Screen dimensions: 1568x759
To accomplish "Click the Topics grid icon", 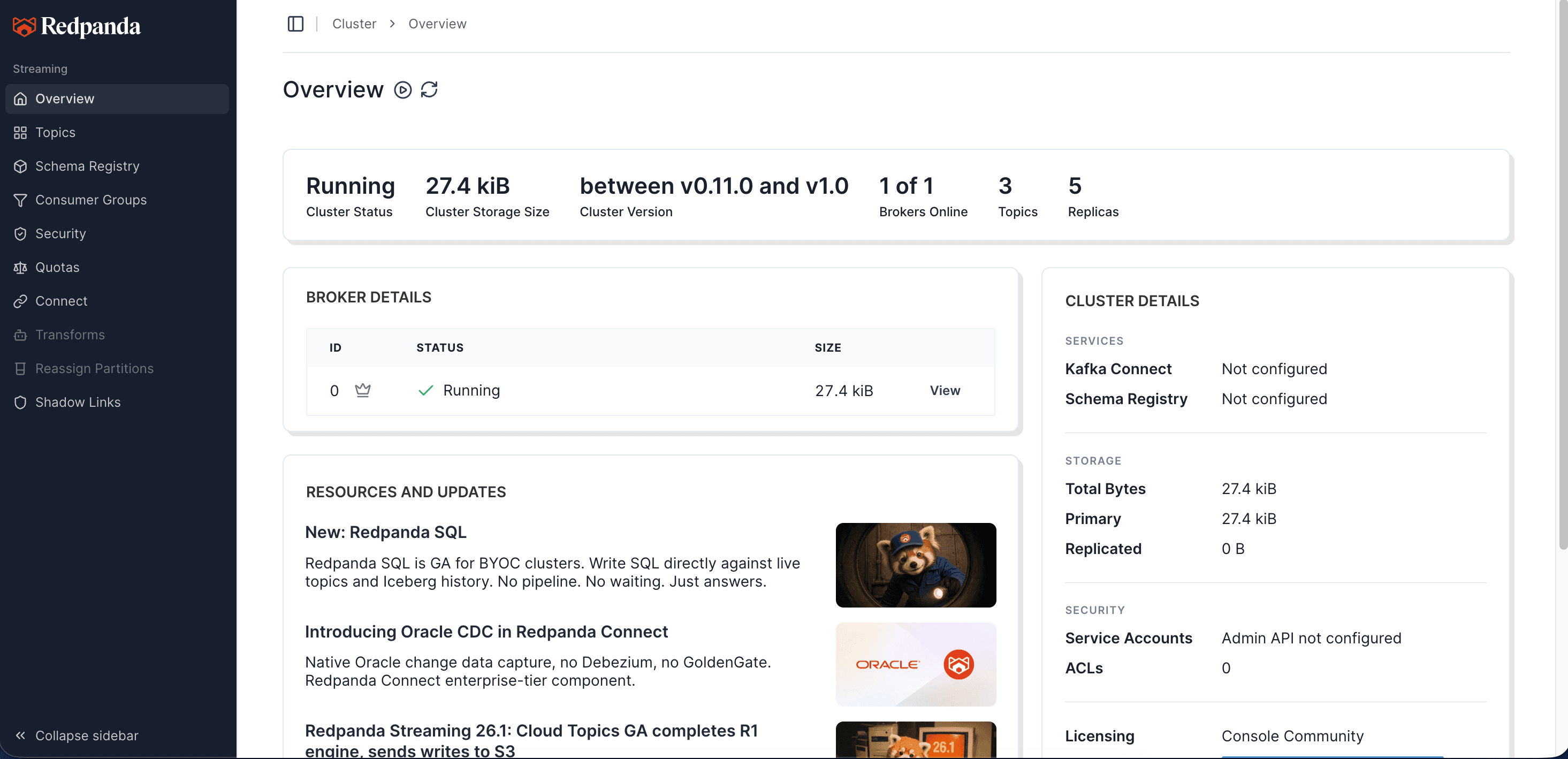I will coord(21,133).
